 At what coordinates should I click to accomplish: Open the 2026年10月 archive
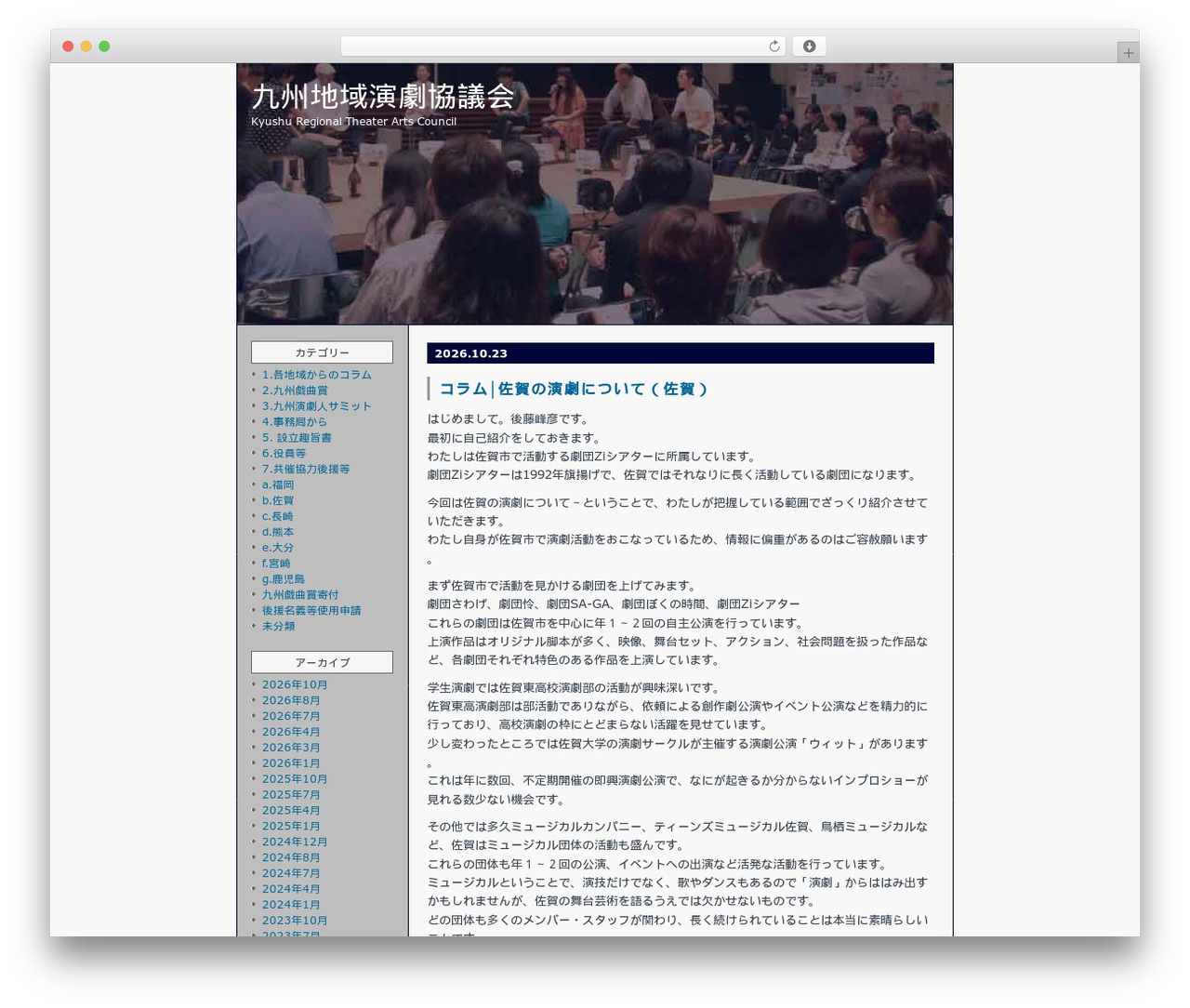point(295,685)
